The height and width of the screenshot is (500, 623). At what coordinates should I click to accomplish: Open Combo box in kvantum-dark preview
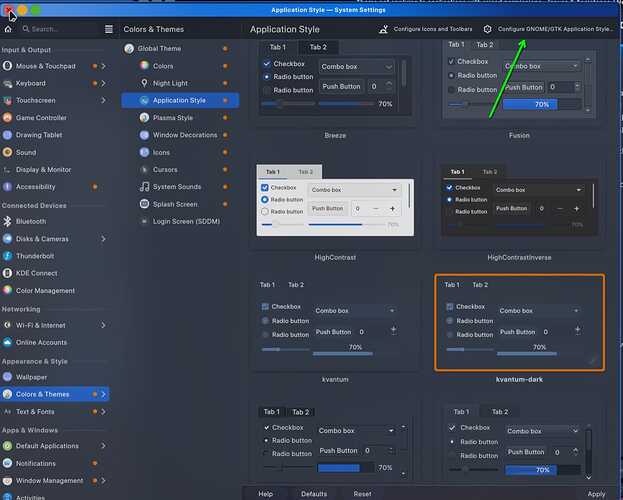click(539, 311)
